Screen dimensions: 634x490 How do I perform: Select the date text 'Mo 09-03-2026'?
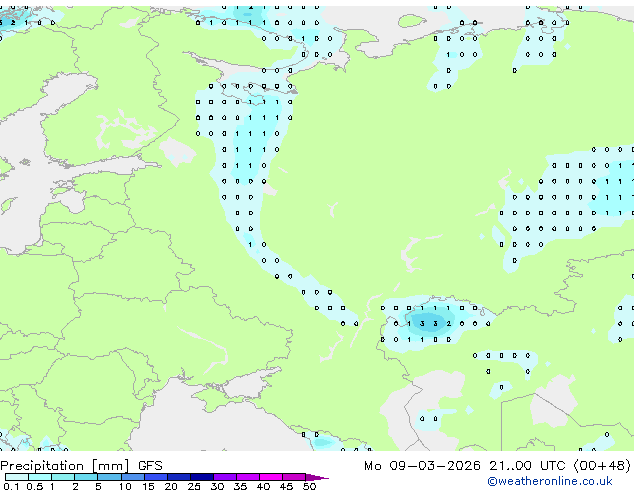422,466
